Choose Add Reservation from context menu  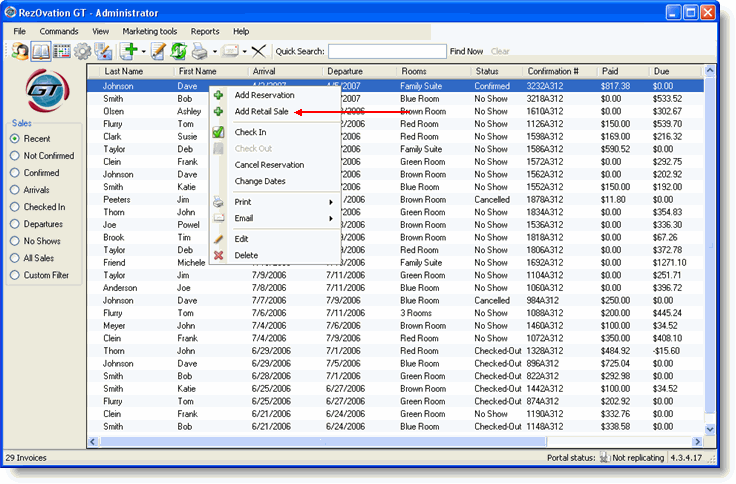pos(265,95)
